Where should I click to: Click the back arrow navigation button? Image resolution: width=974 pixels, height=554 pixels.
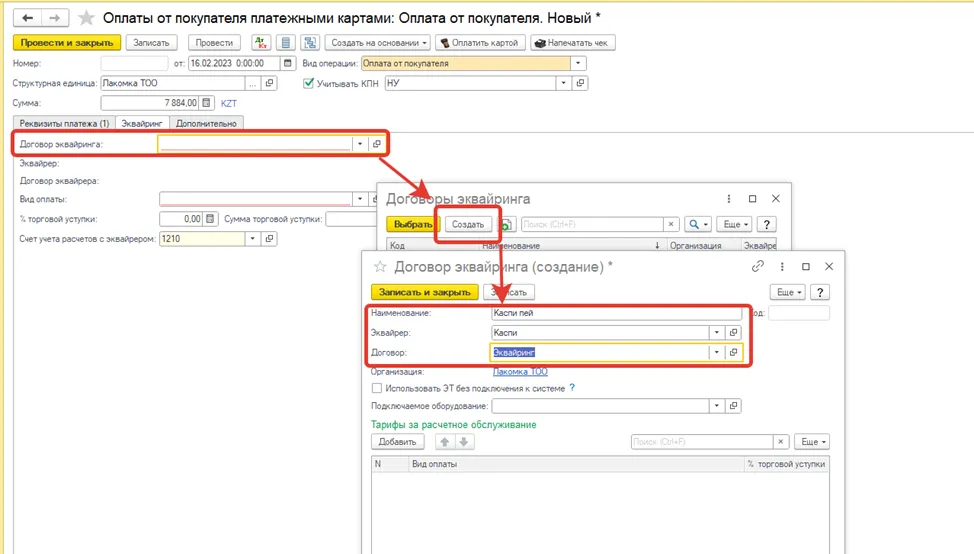click(x=27, y=18)
